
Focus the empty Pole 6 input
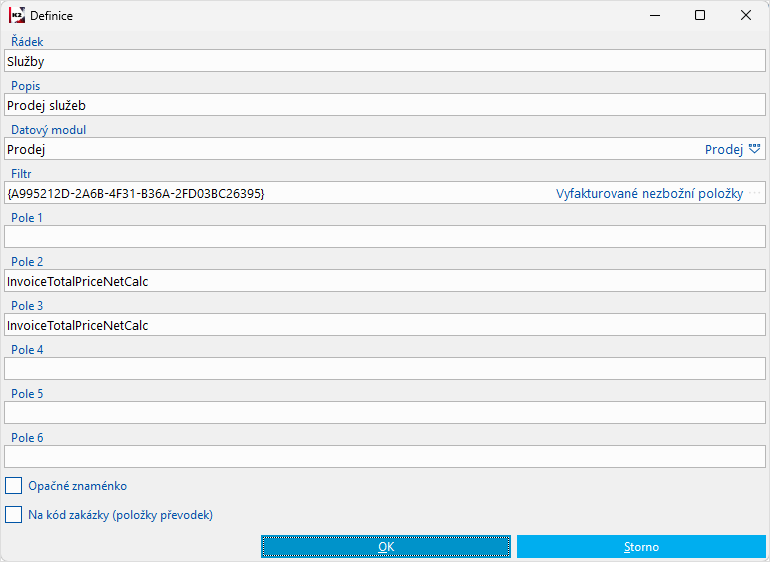coord(385,456)
